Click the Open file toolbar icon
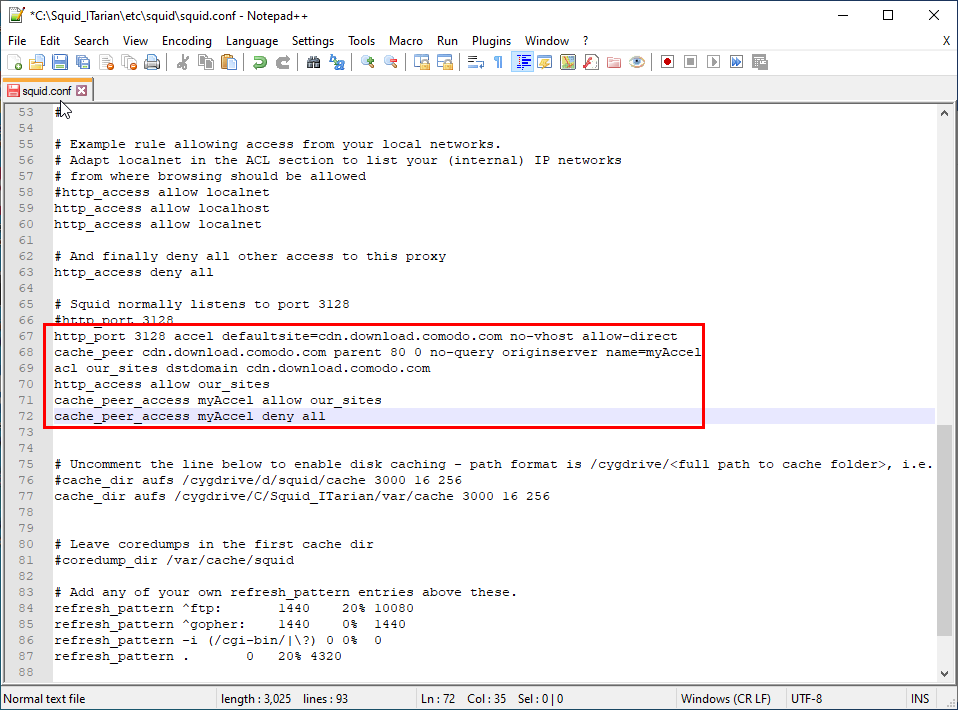 37,62
